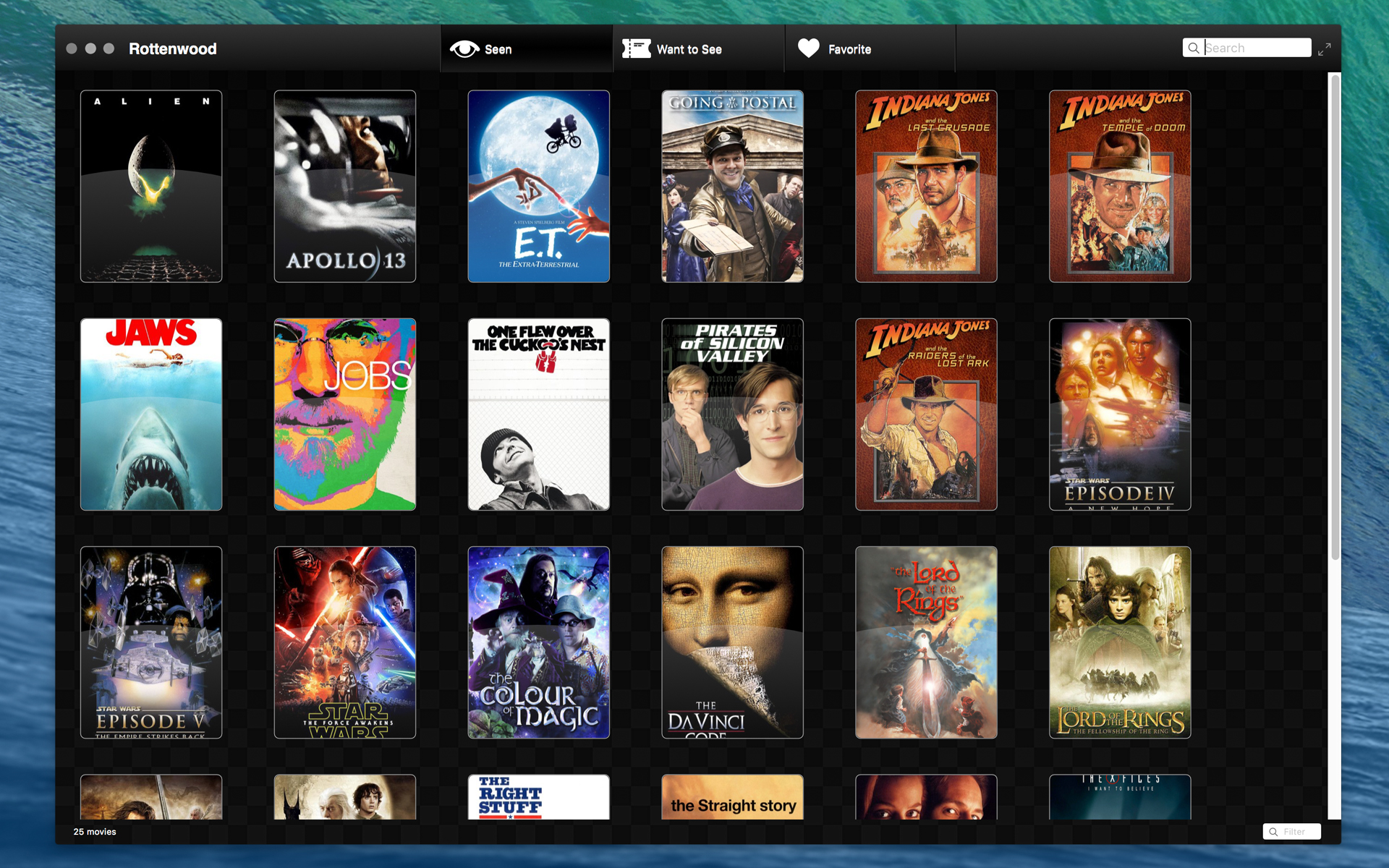The image size is (1389, 868).
Task: Select the Jaws poster
Action: click(151, 414)
